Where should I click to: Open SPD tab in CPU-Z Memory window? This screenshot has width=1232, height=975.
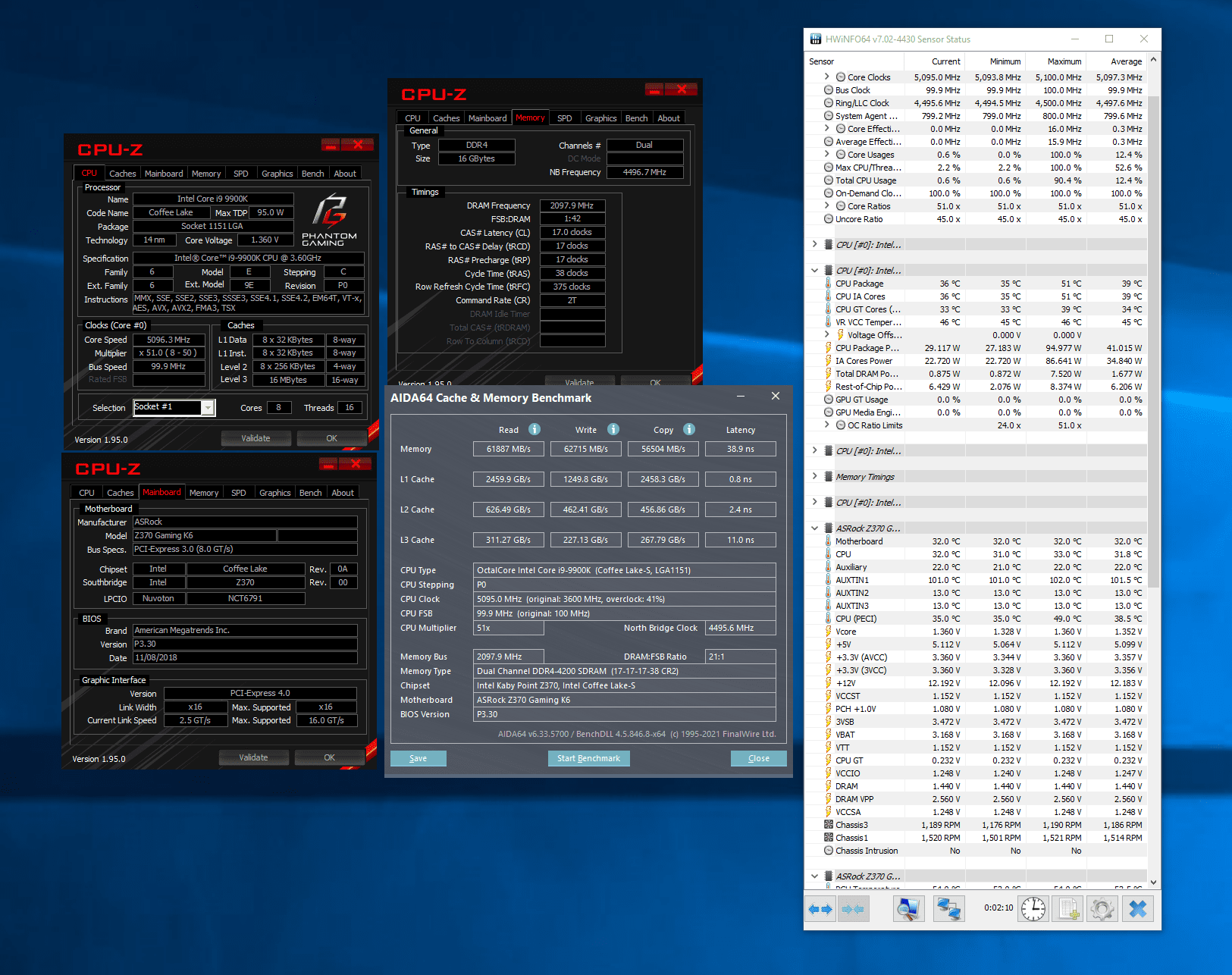point(565,118)
